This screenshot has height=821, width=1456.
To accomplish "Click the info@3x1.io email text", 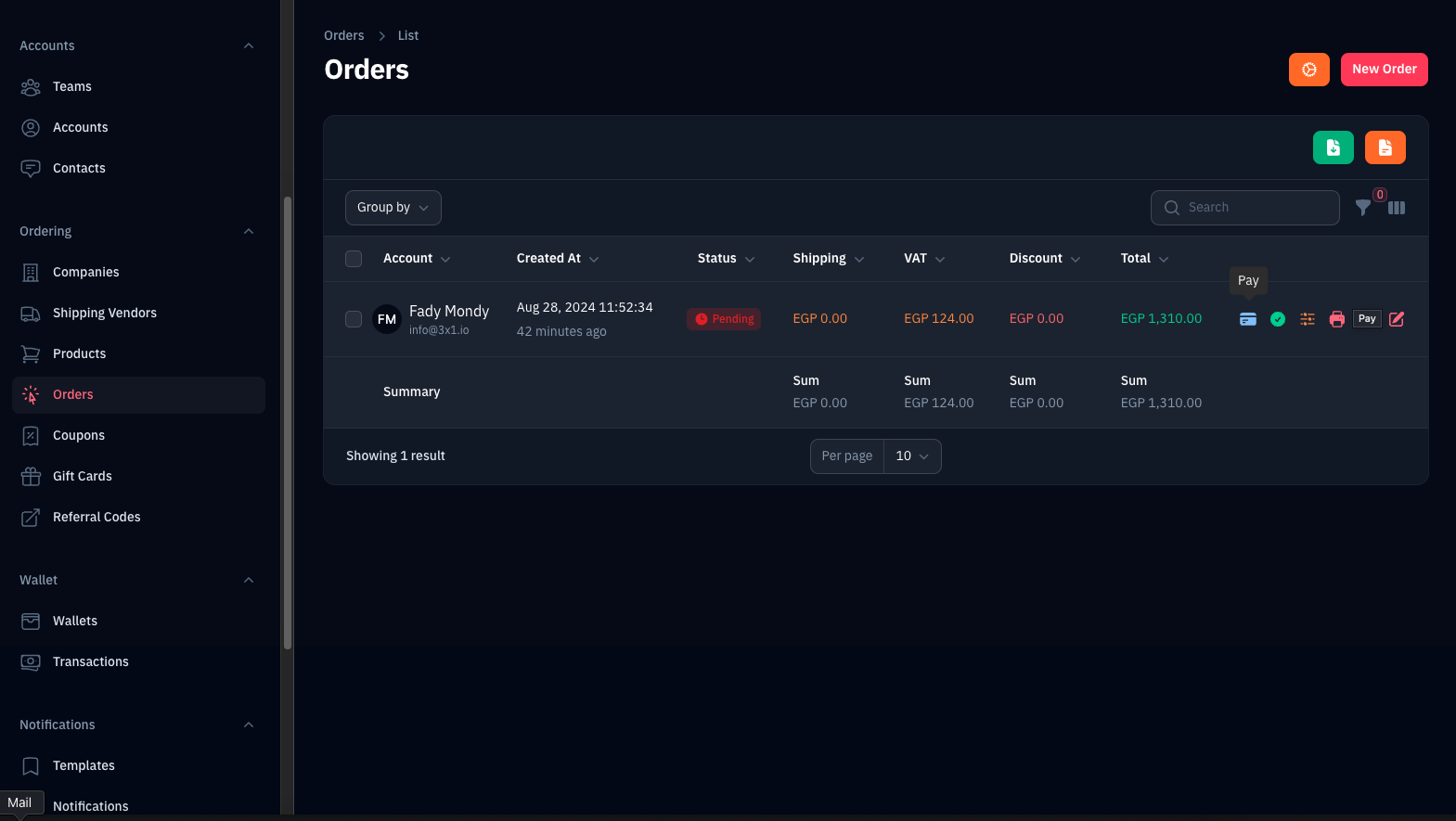I will 439,330.
